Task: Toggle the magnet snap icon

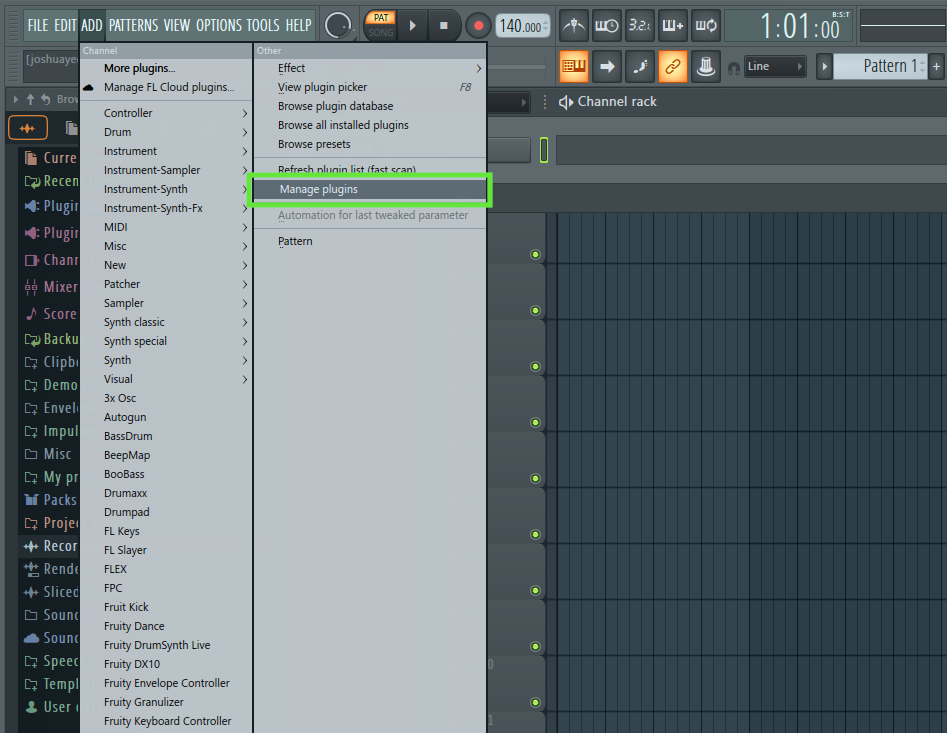Action: point(734,68)
